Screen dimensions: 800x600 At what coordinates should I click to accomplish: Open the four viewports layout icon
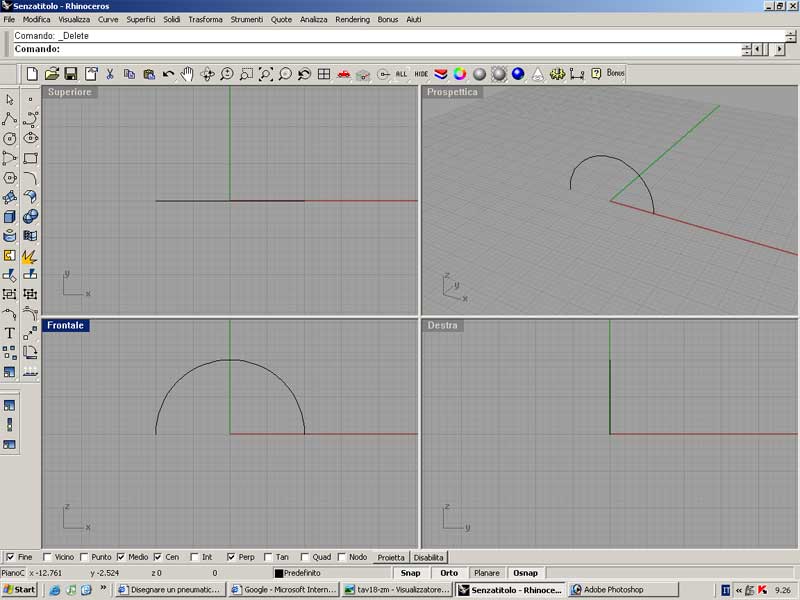(x=324, y=74)
